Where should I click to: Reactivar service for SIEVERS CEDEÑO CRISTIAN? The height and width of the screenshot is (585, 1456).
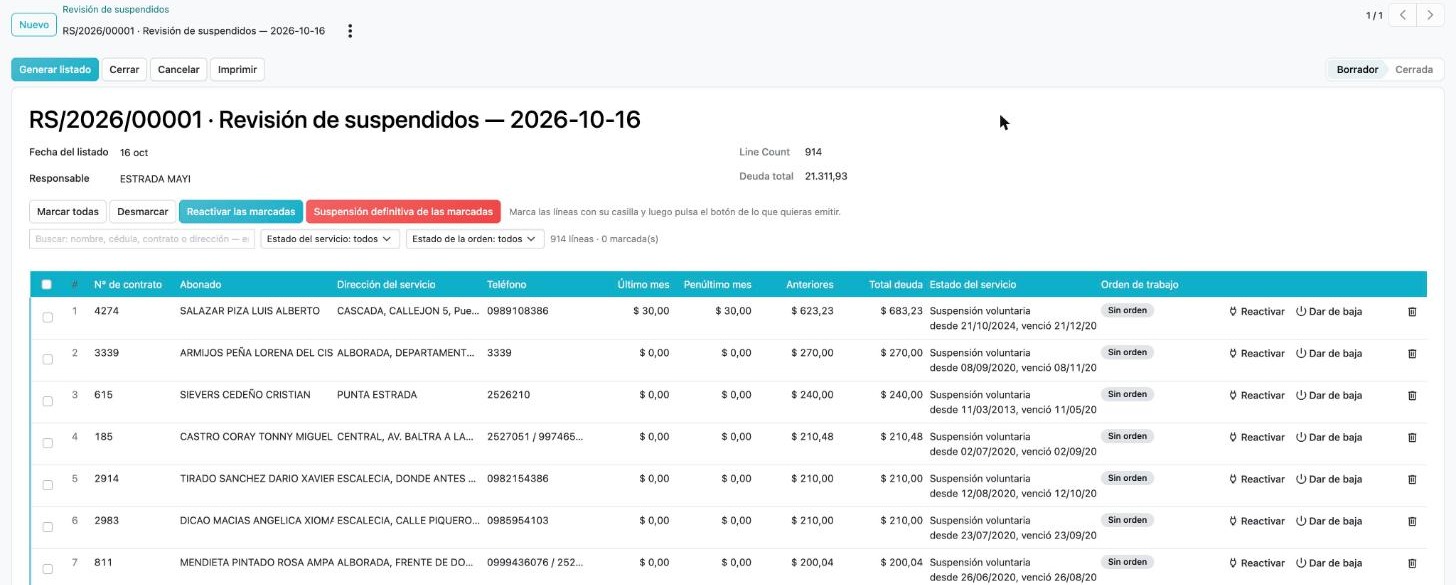click(x=1256, y=396)
